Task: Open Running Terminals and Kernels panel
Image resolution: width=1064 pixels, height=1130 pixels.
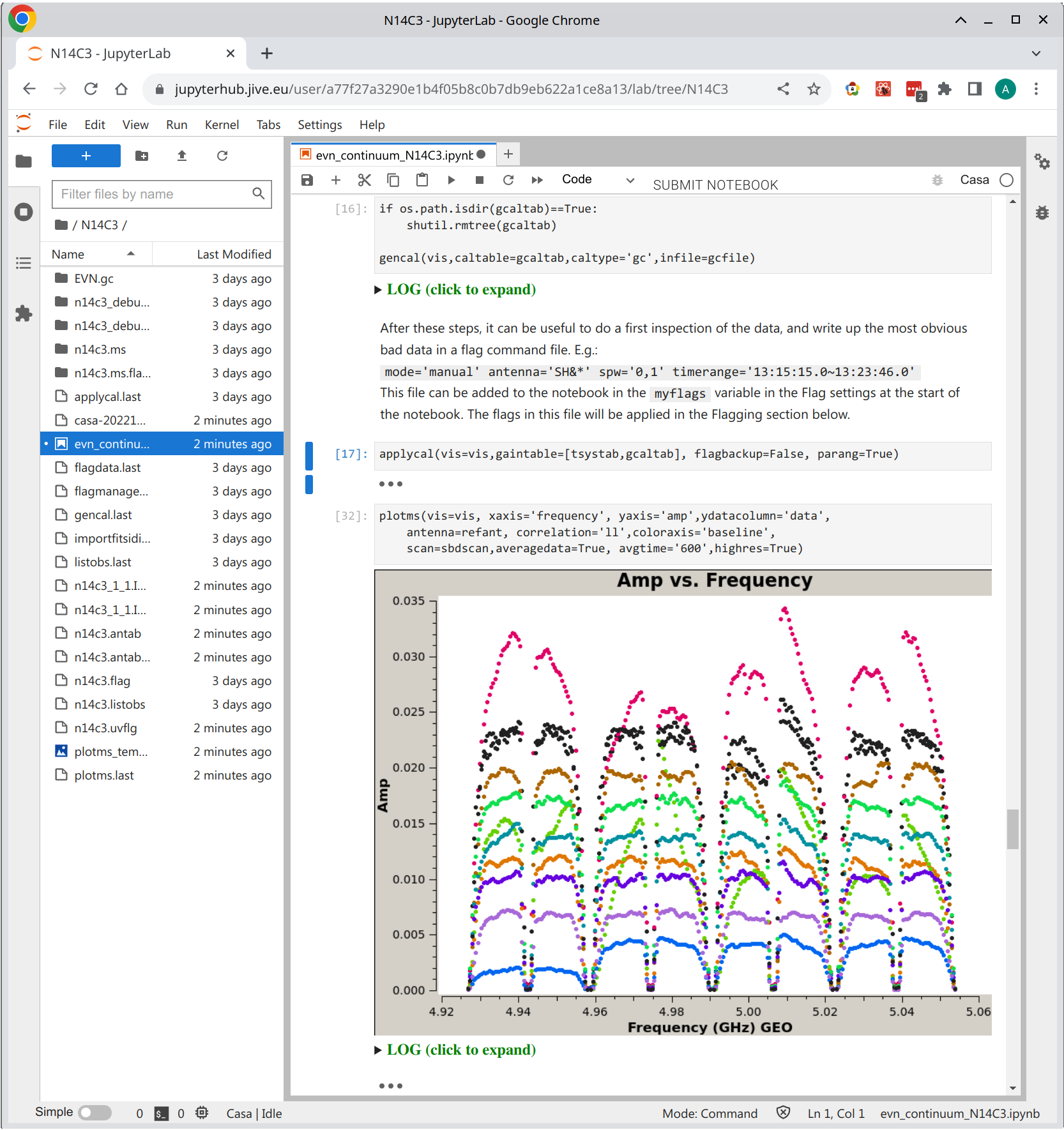Action: 24,212
